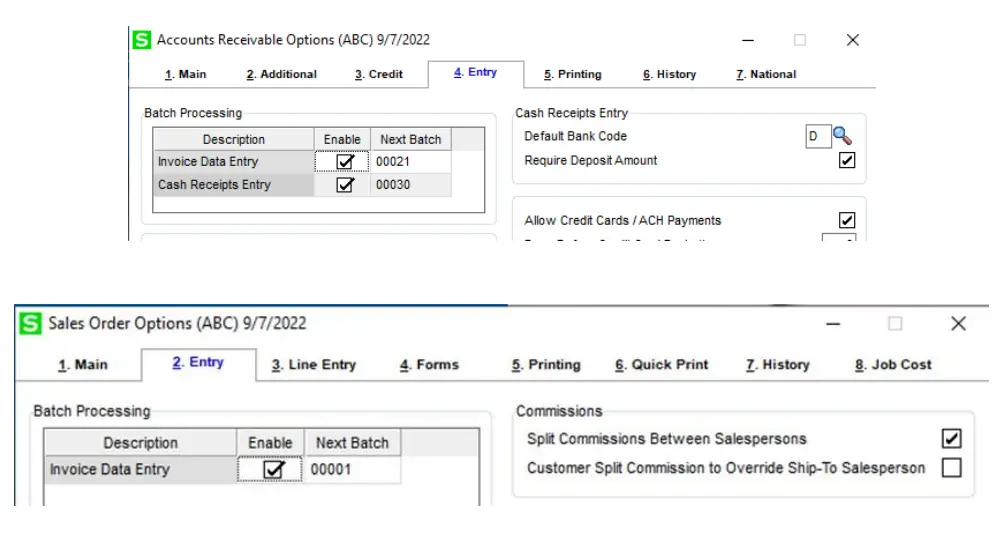Switch to Job Cost tab

[x=893, y=364]
